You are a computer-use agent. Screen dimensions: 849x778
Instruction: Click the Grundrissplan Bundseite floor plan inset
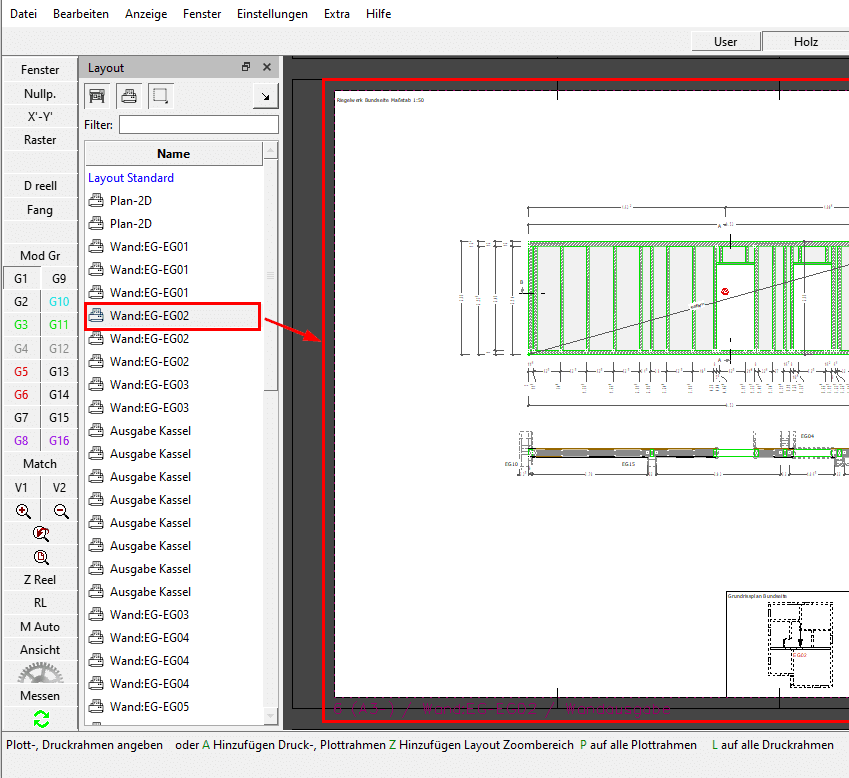tap(787, 644)
